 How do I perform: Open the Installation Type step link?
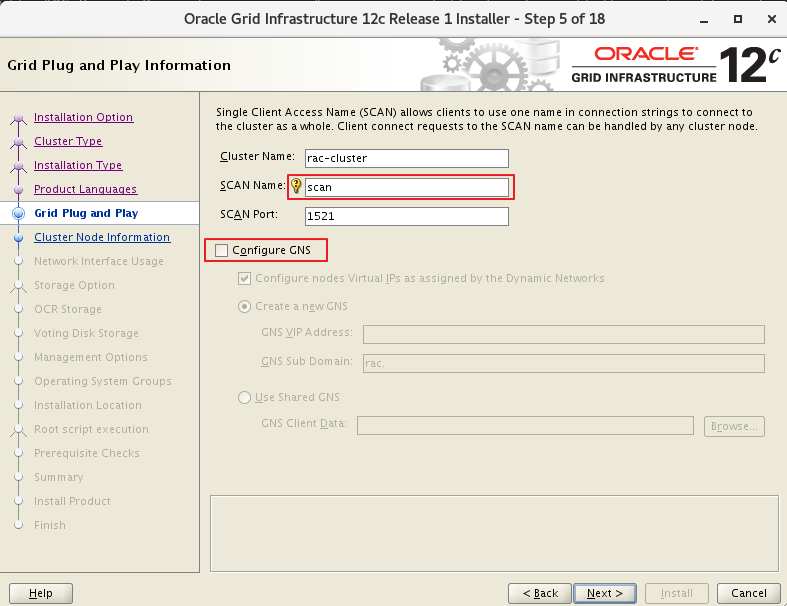pyautogui.click(x=78, y=165)
